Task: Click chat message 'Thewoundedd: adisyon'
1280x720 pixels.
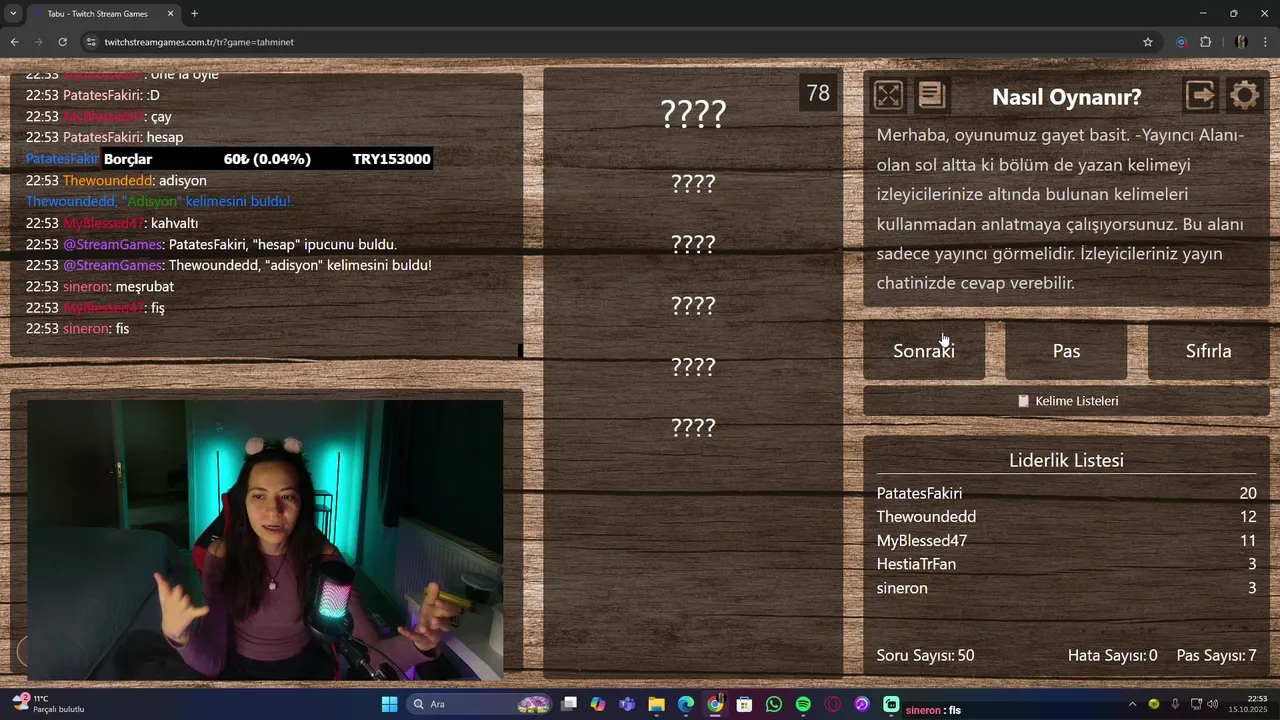Action: click(x=116, y=181)
